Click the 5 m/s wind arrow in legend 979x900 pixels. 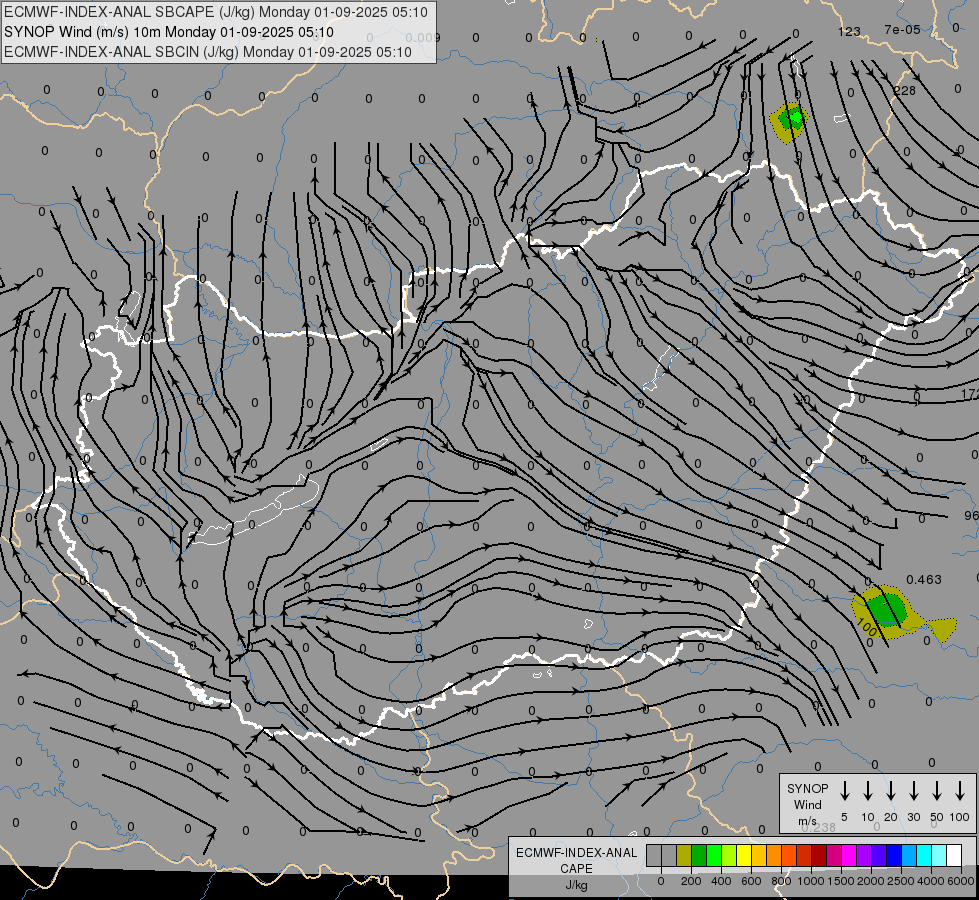(844, 790)
